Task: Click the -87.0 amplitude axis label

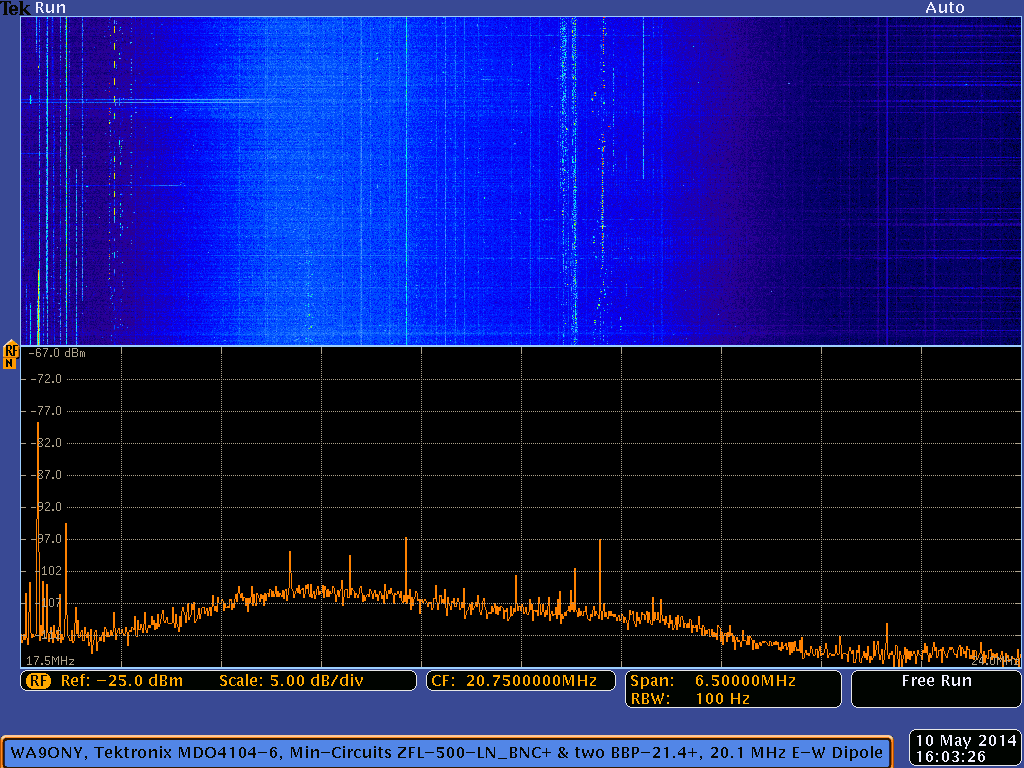Action: 45,475
